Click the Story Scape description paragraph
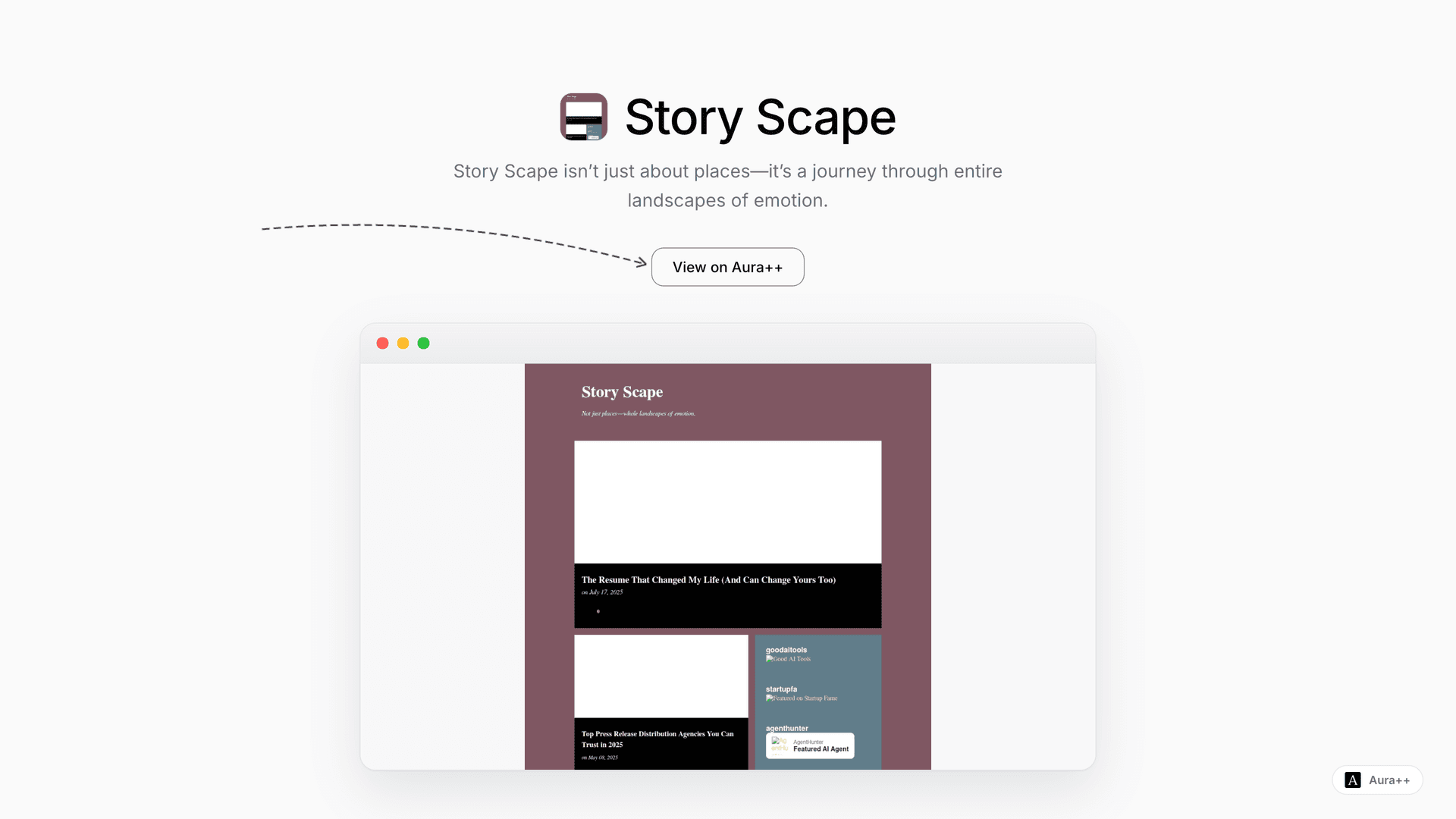The height and width of the screenshot is (819, 1456). (x=727, y=186)
